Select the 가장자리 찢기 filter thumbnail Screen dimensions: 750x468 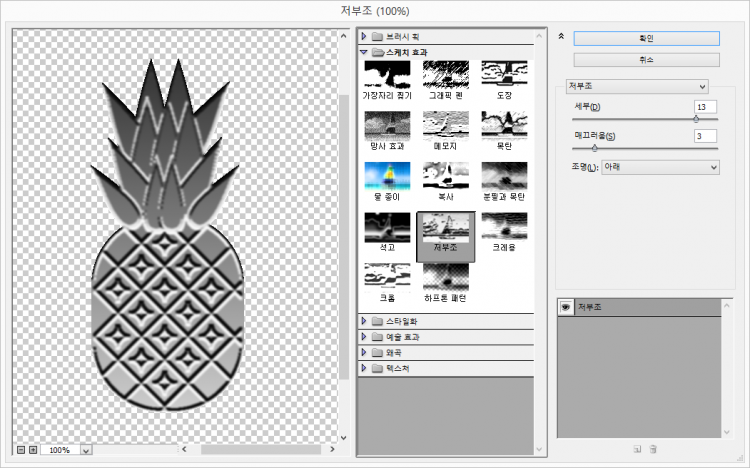pos(386,74)
